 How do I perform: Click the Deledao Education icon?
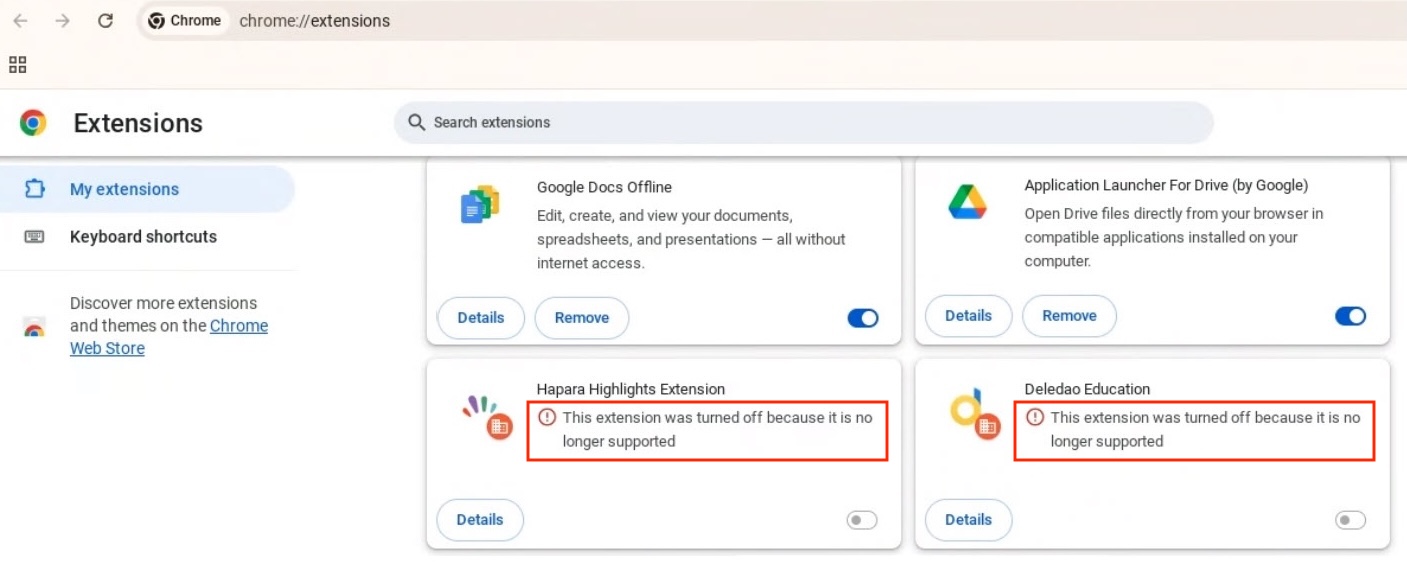[x=973, y=413]
